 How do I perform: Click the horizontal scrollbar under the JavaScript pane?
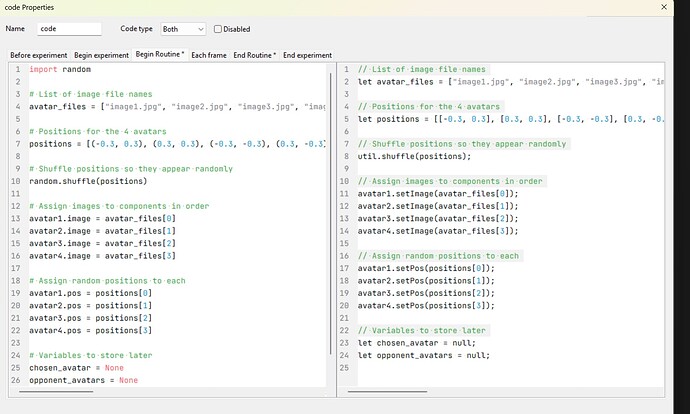click(x=387, y=391)
